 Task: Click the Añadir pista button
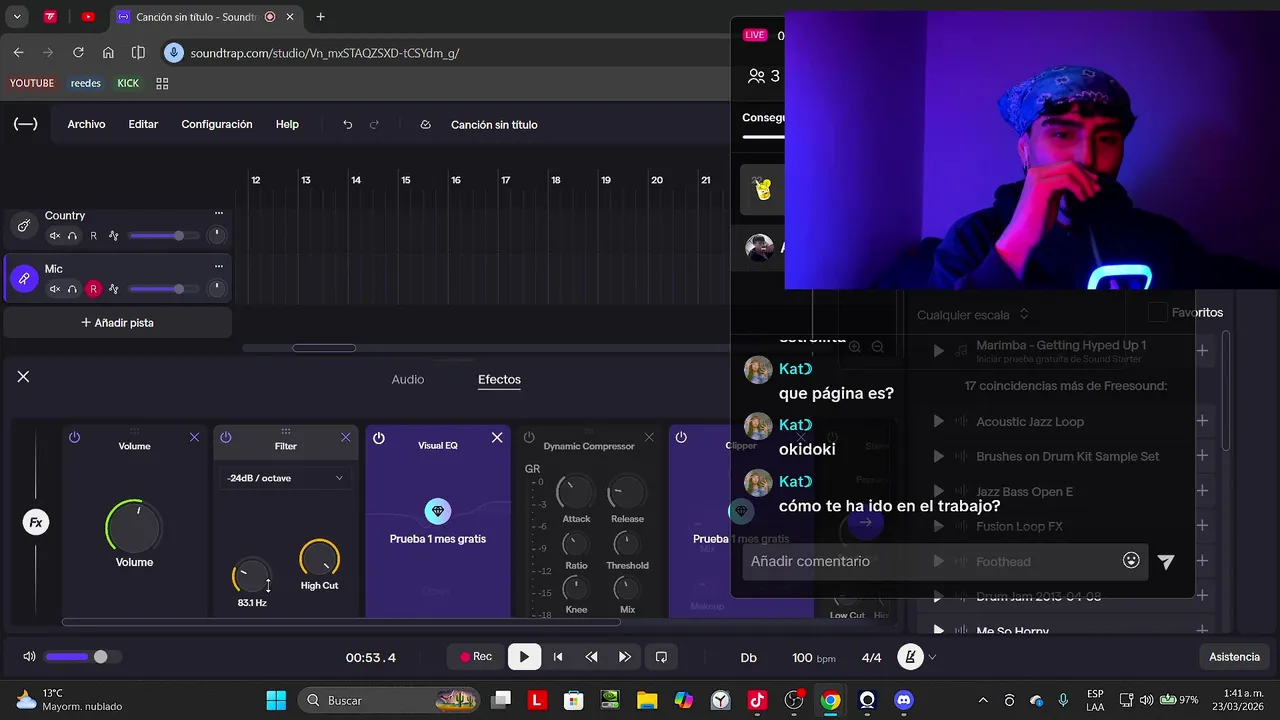point(117,323)
